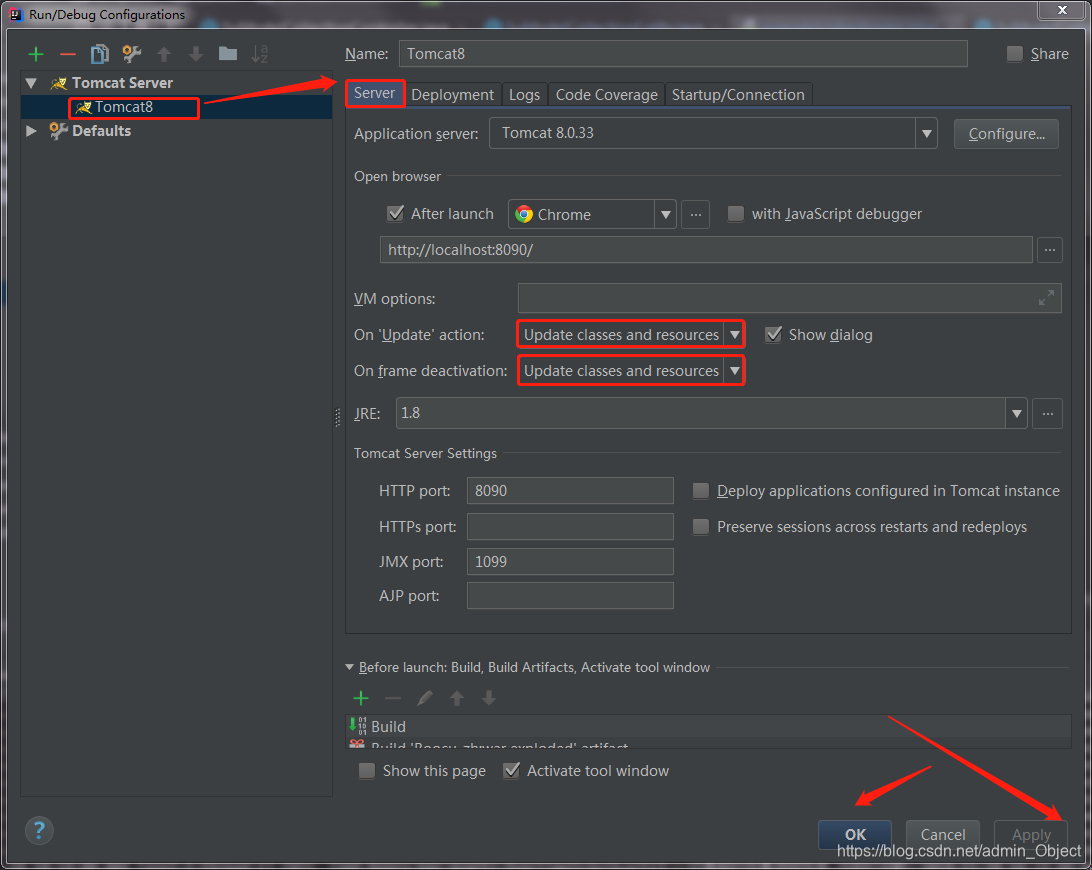Enable with JavaScript debugger checkbox

[x=735, y=214]
